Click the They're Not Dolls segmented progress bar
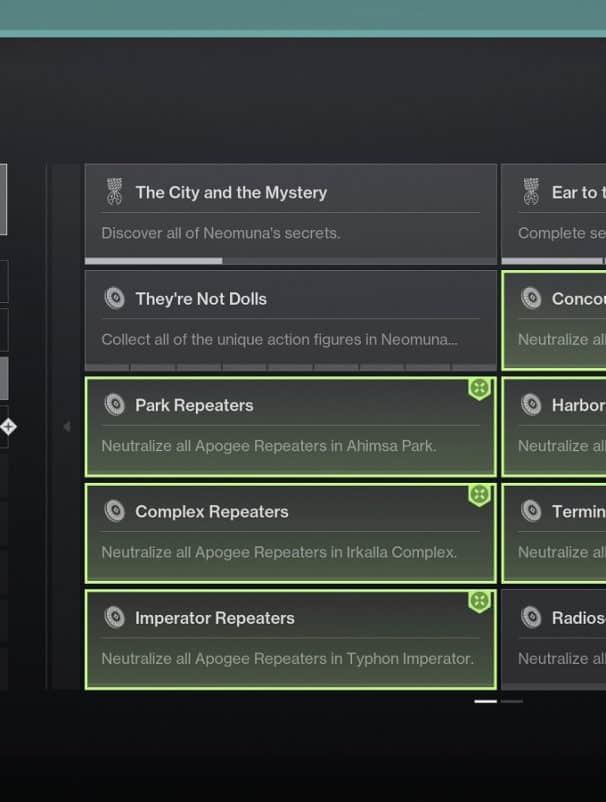This screenshot has width=606, height=802. pyautogui.click(x=290, y=367)
